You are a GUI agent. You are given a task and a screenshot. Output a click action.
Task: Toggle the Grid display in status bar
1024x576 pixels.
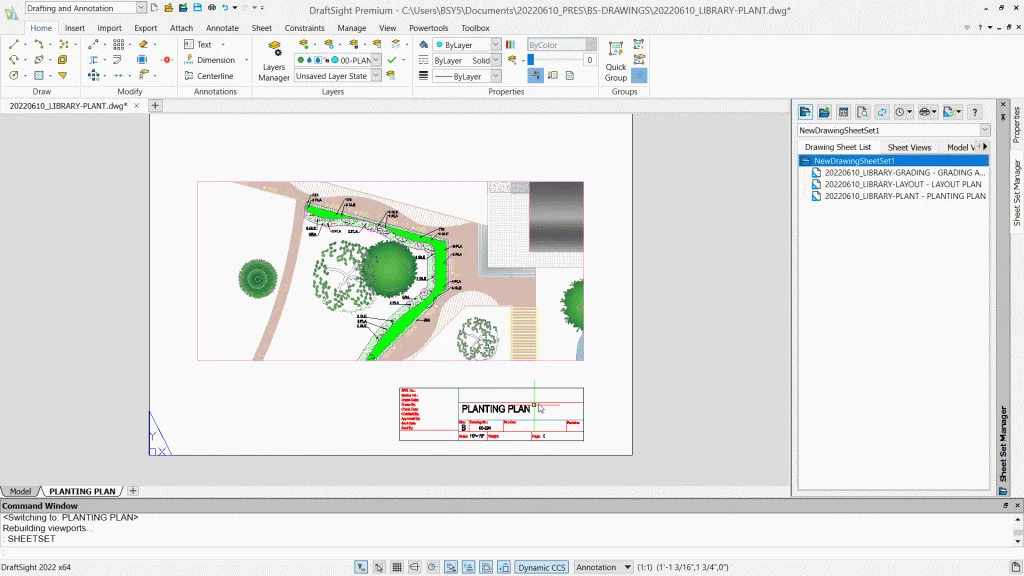[x=397, y=567]
